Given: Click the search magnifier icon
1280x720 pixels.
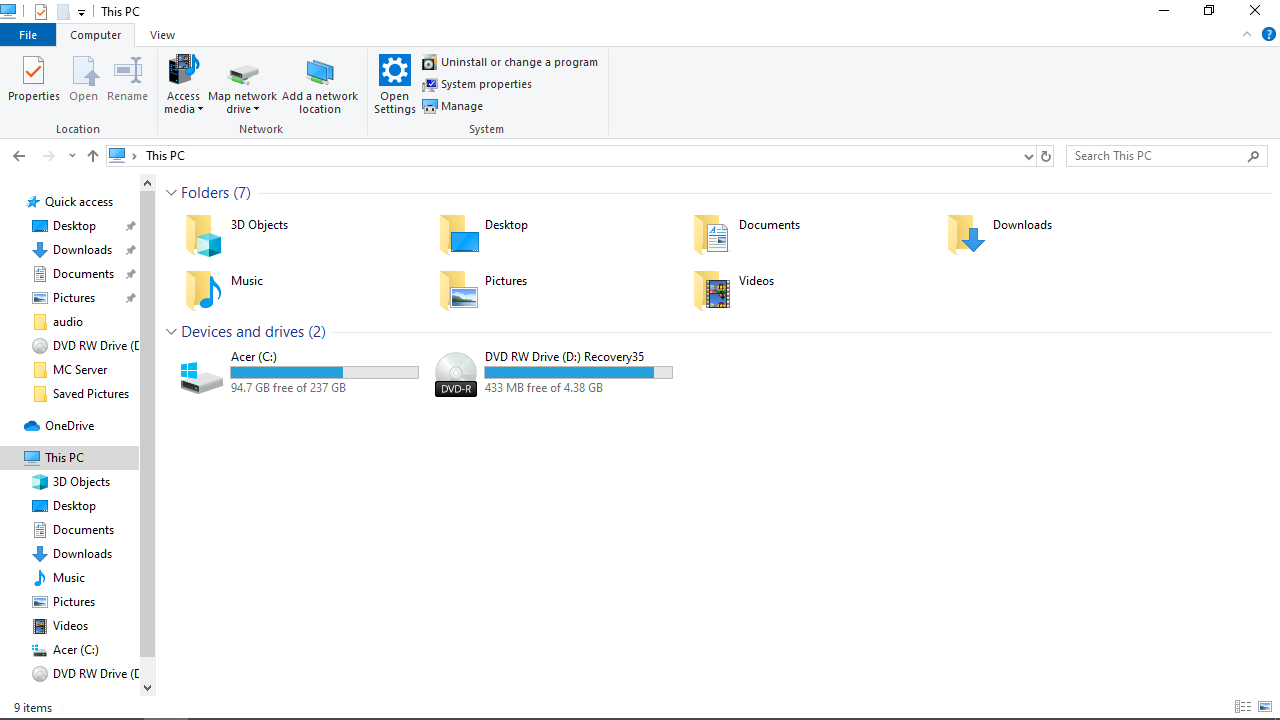Looking at the screenshot, I should pos(1254,156).
